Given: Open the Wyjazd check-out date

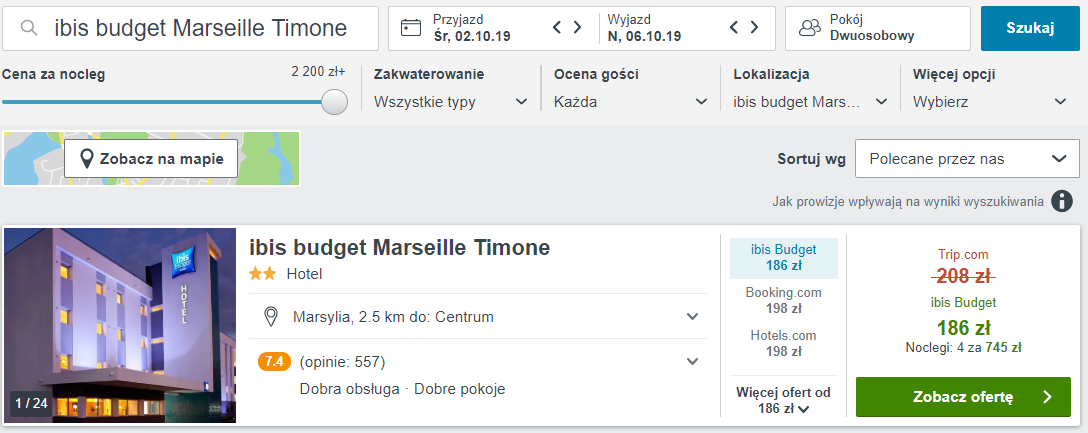Looking at the screenshot, I should coord(644,28).
